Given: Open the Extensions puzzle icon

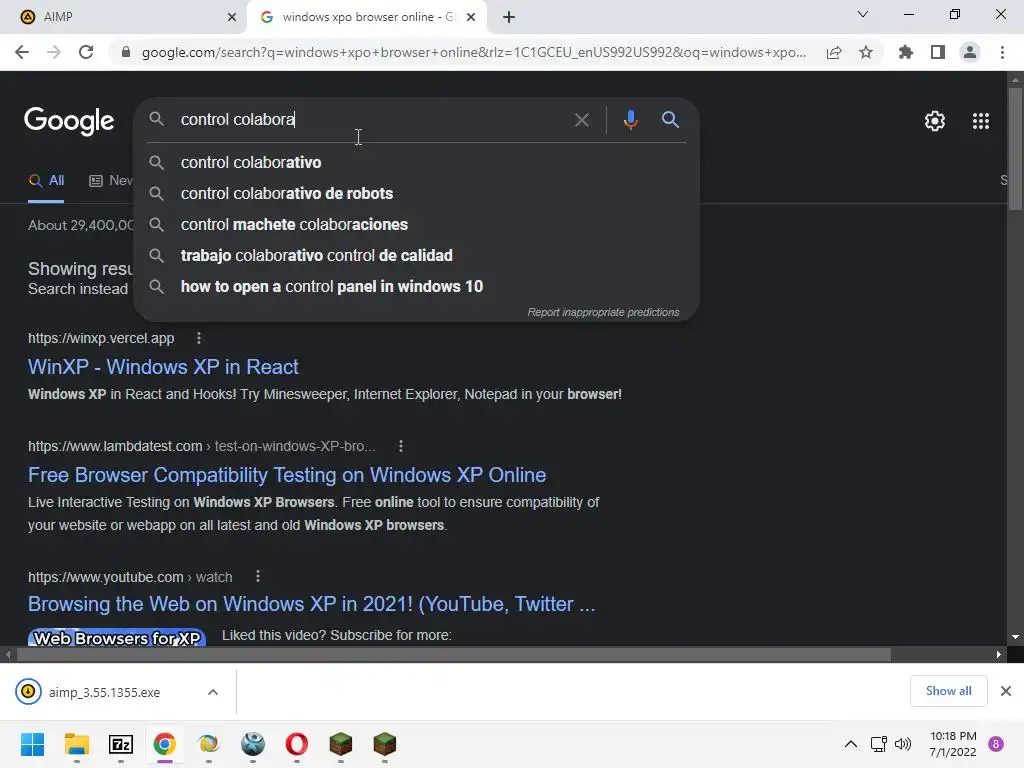Looking at the screenshot, I should 905,52.
